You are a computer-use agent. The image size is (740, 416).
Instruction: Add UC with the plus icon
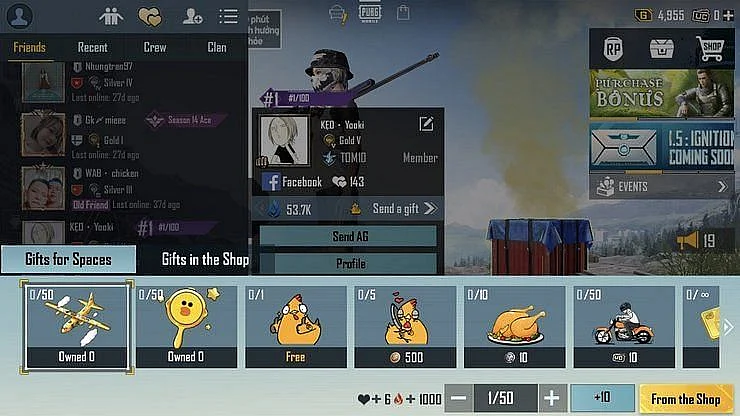(728, 16)
